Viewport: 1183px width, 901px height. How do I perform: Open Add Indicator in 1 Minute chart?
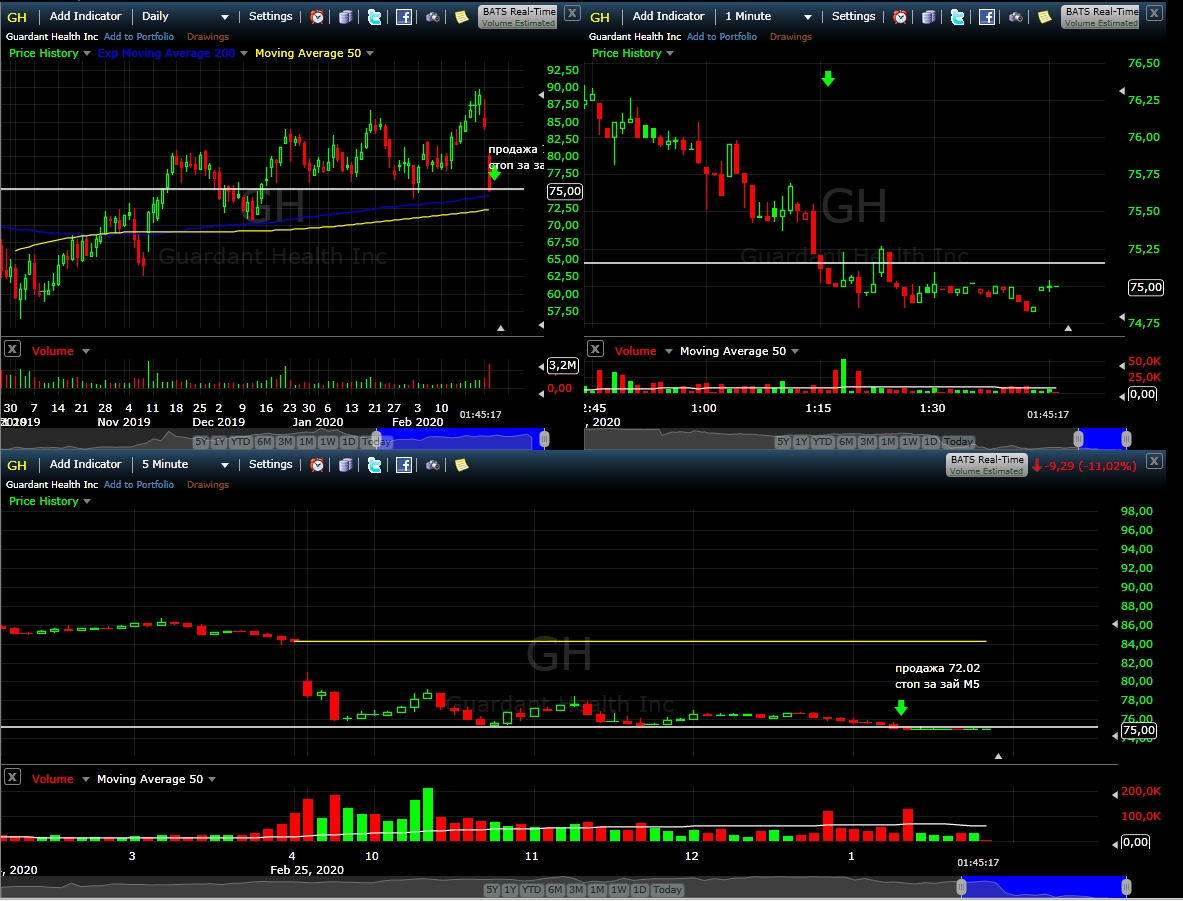[x=668, y=16]
